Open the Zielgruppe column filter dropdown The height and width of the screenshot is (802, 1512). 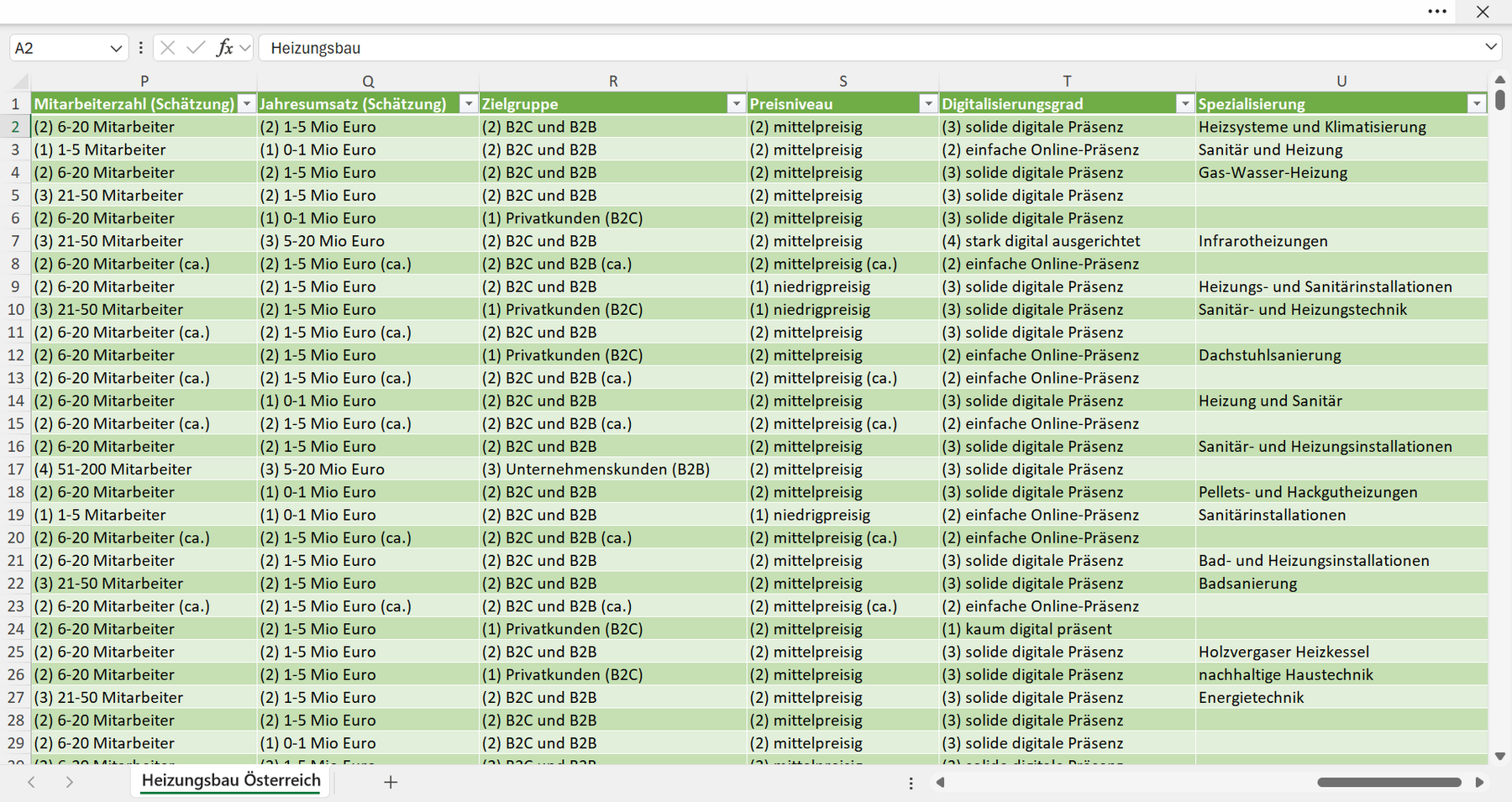pos(737,104)
